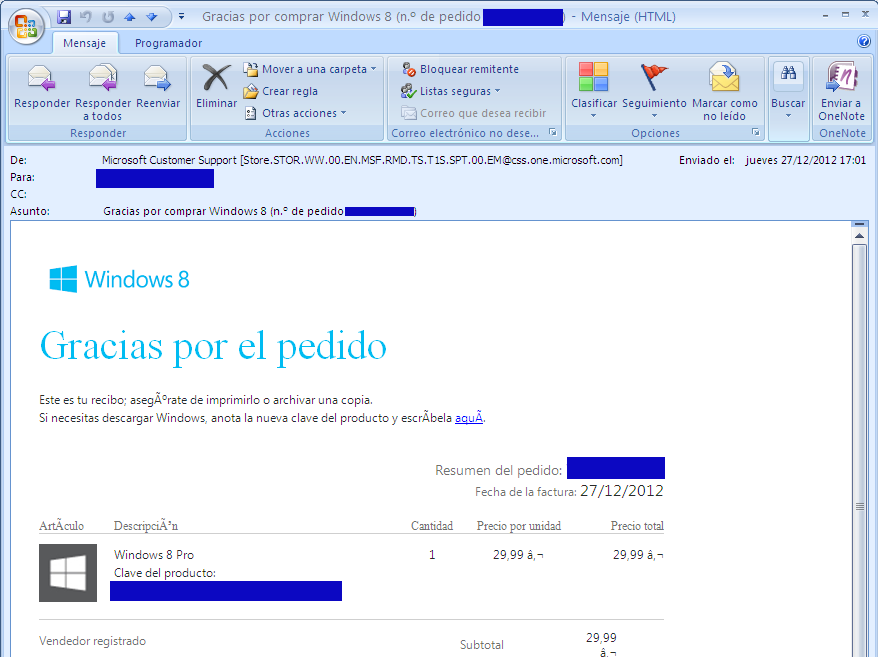This screenshot has height=657, width=878.
Task: Click Responder a todos to reply all
Action: click(103, 92)
